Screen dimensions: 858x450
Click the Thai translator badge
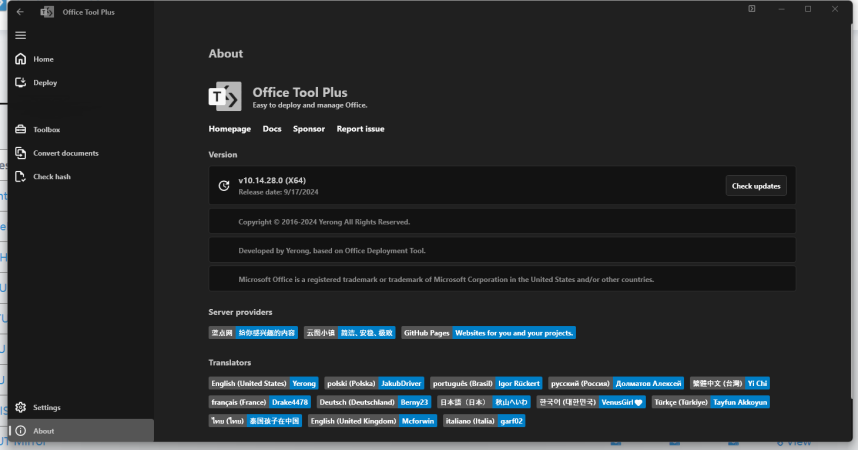[256, 421]
